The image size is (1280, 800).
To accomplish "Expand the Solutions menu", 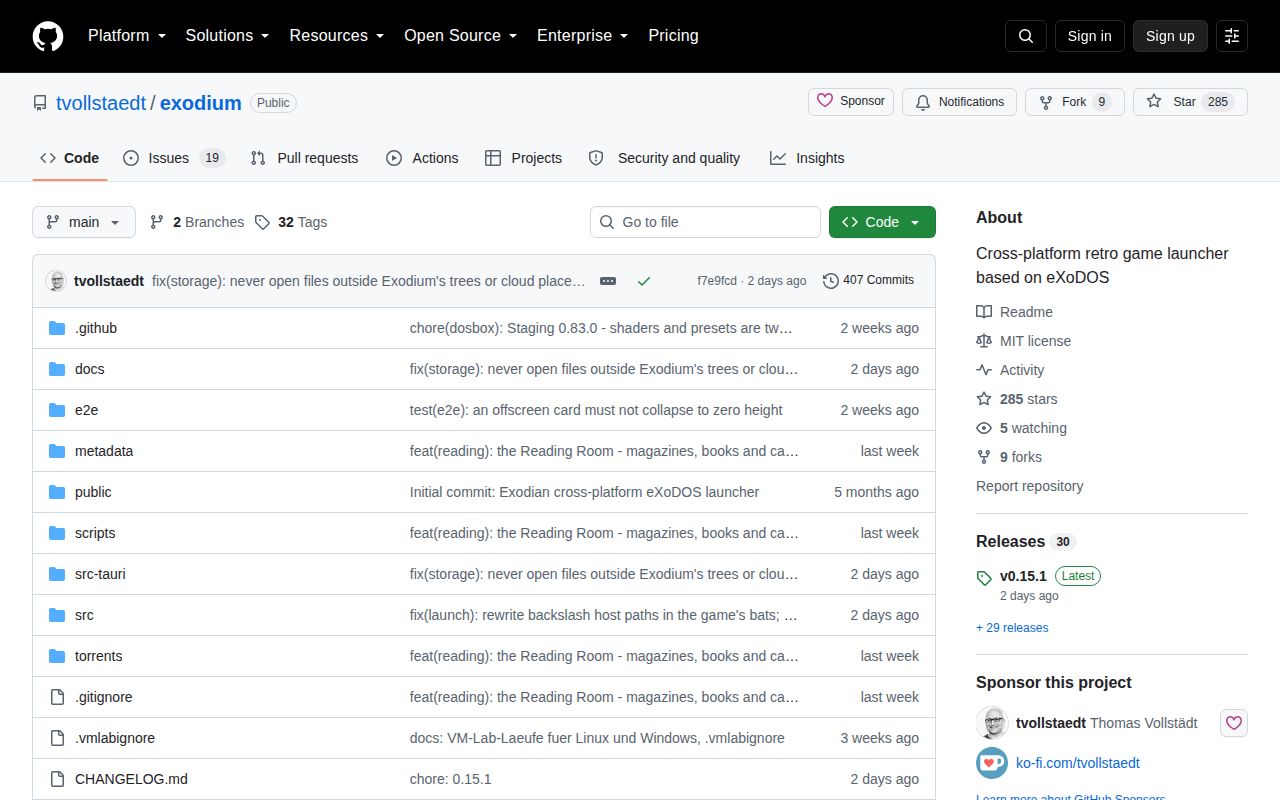I will click(227, 36).
